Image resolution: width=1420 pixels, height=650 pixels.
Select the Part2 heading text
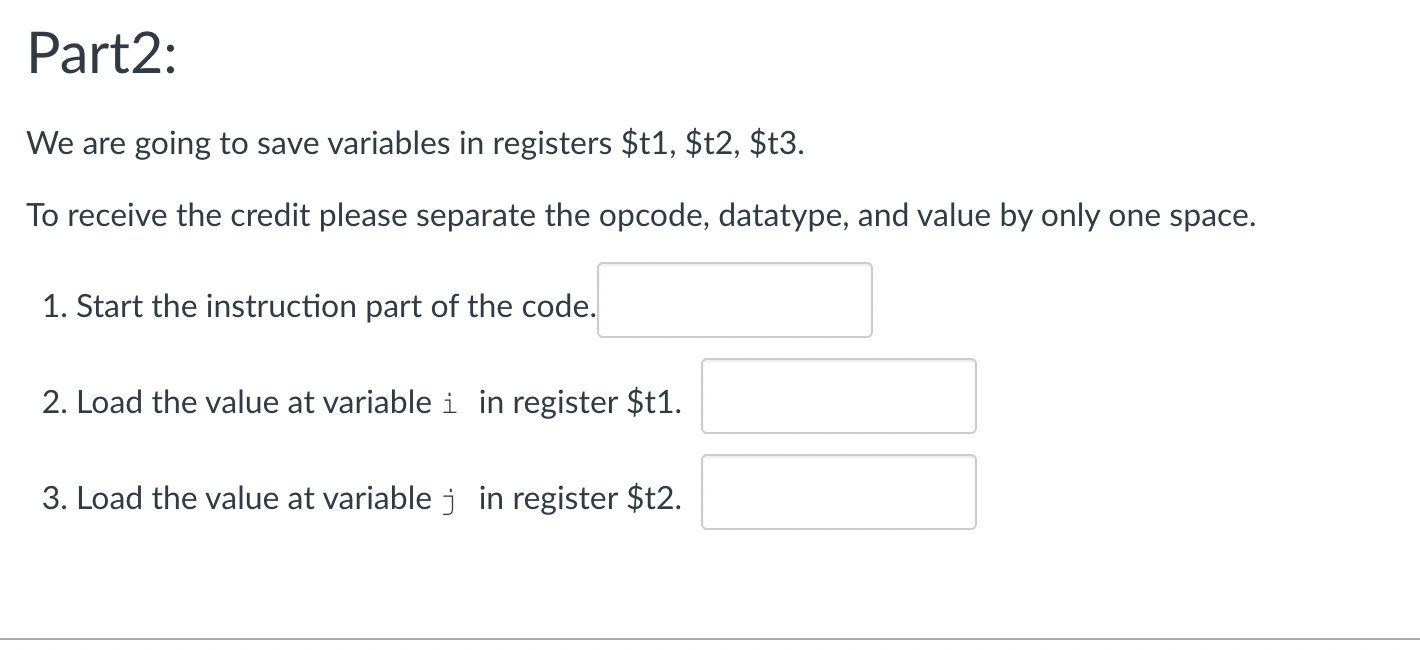tap(100, 53)
